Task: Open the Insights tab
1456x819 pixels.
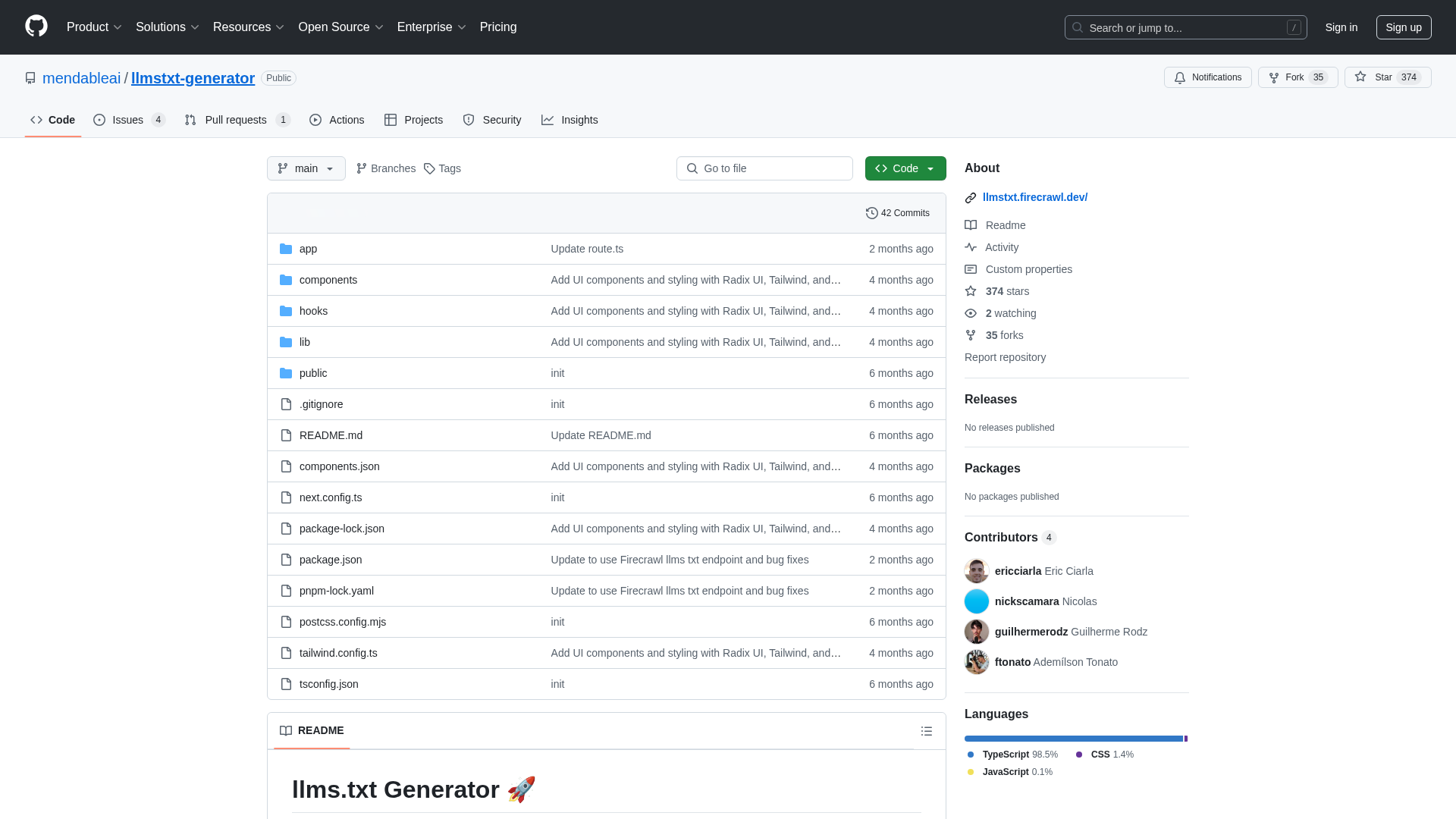Action: click(570, 120)
